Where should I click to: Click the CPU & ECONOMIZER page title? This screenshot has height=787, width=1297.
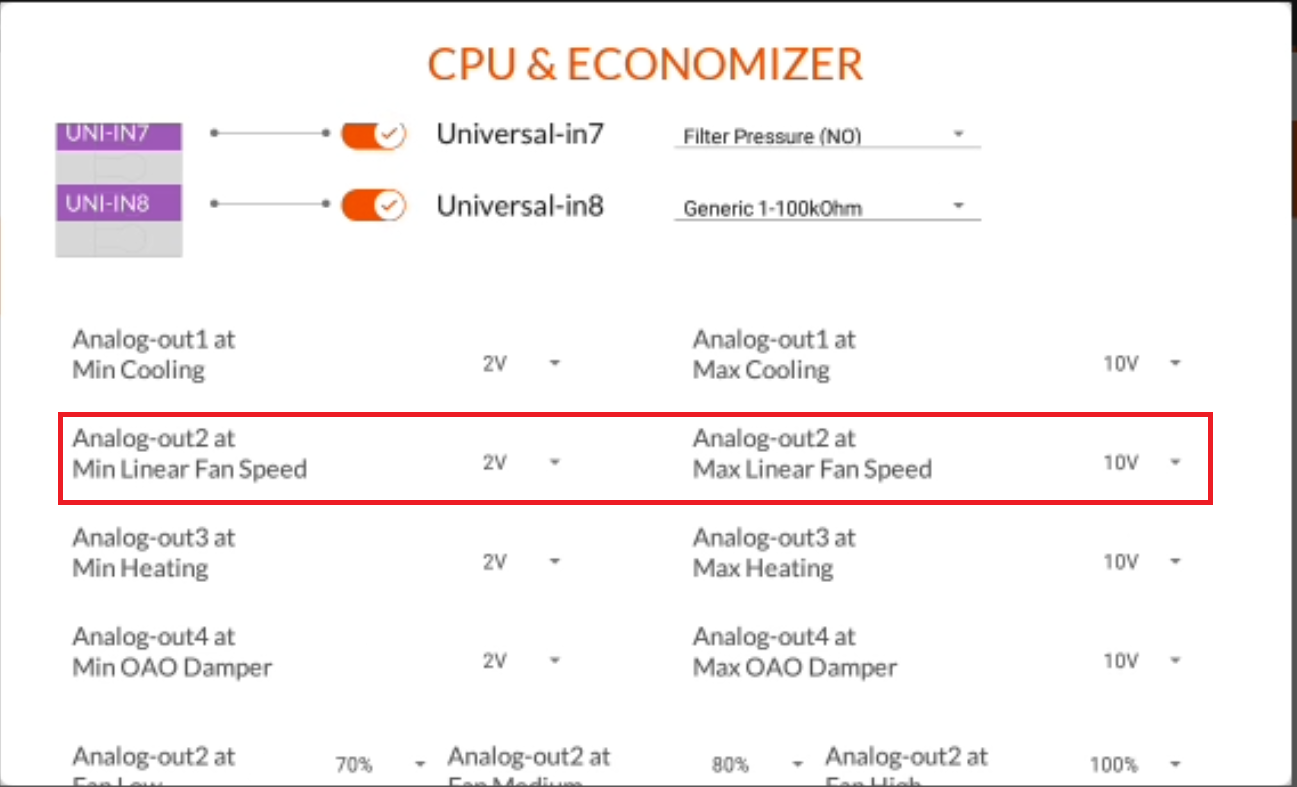pos(646,63)
